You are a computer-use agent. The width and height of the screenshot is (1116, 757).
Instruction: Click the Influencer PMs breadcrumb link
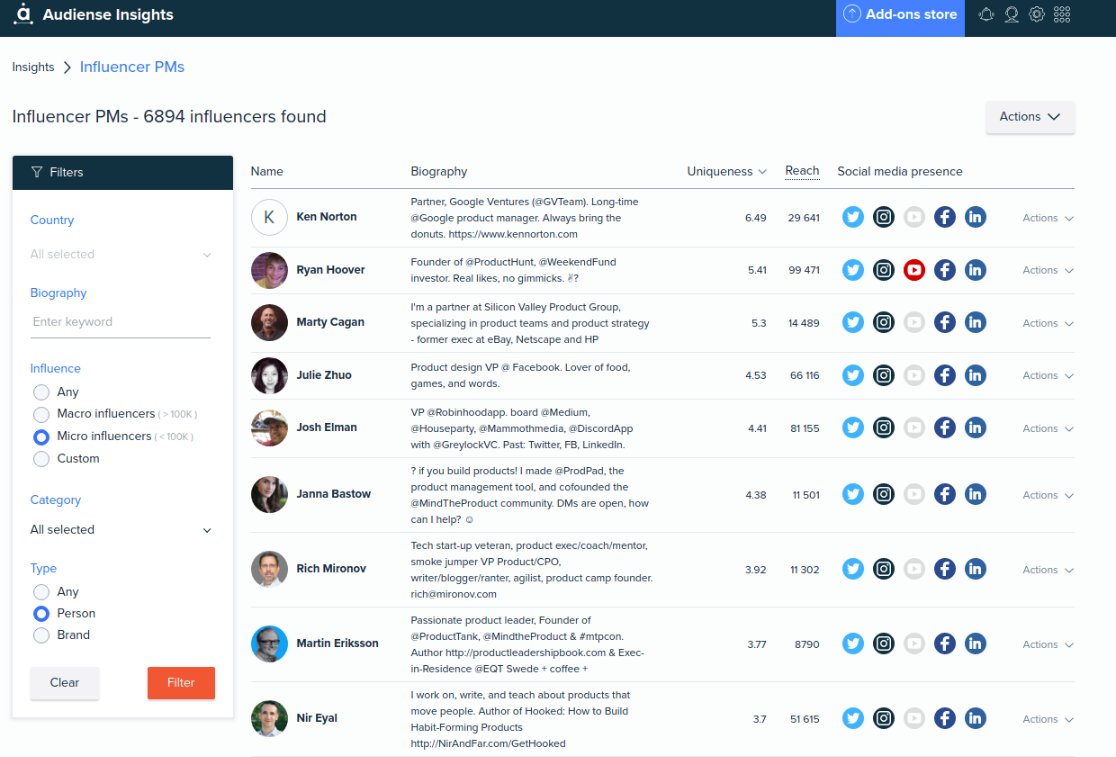tap(132, 67)
